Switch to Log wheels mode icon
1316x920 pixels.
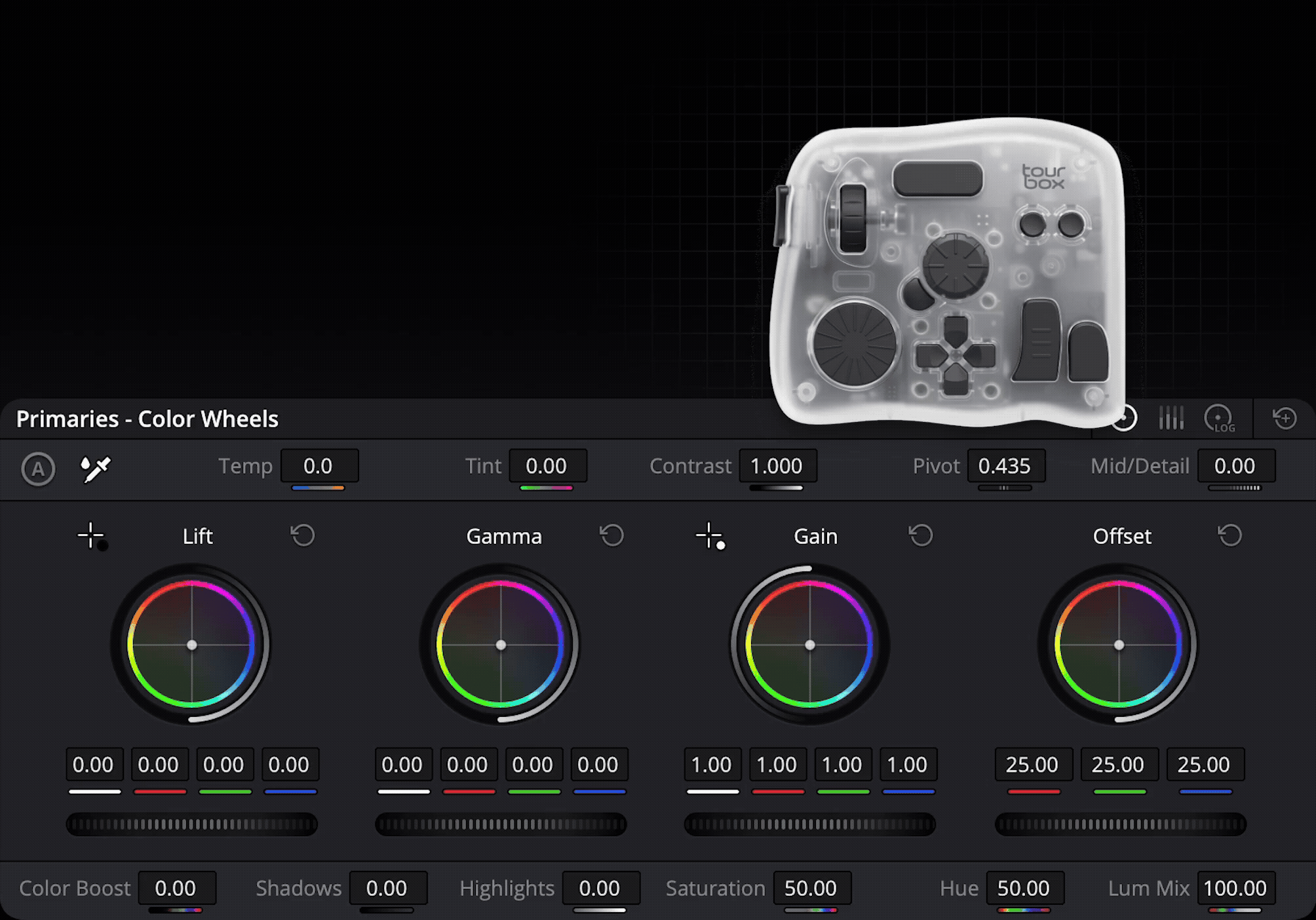pyautogui.click(x=1218, y=418)
